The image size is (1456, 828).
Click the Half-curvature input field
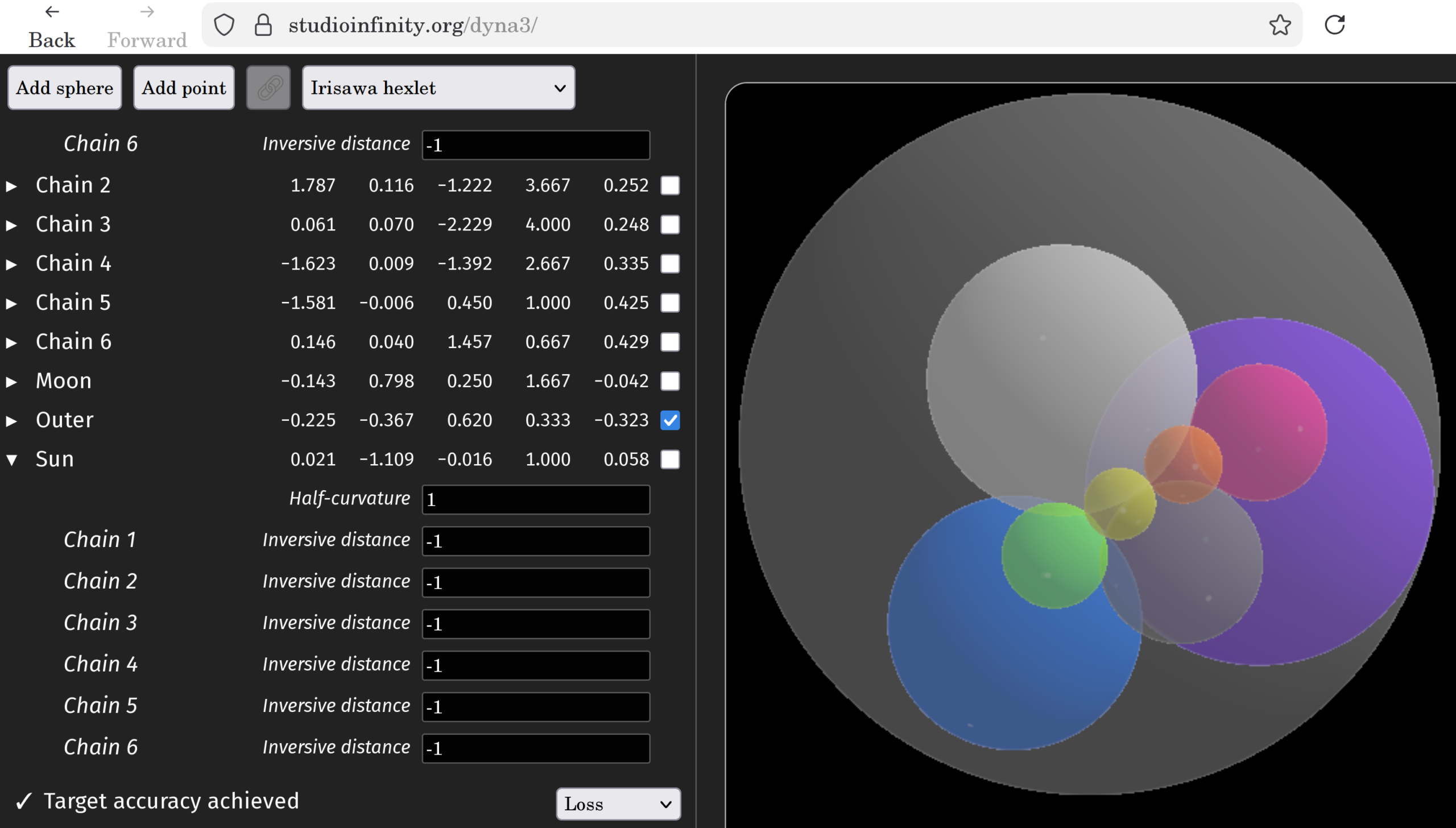point(535,500)
